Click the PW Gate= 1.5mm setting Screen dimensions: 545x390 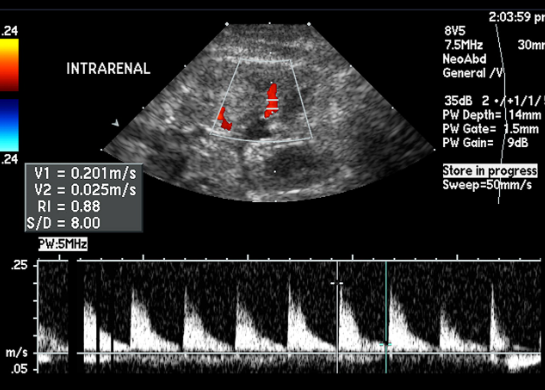click(491, 129)
